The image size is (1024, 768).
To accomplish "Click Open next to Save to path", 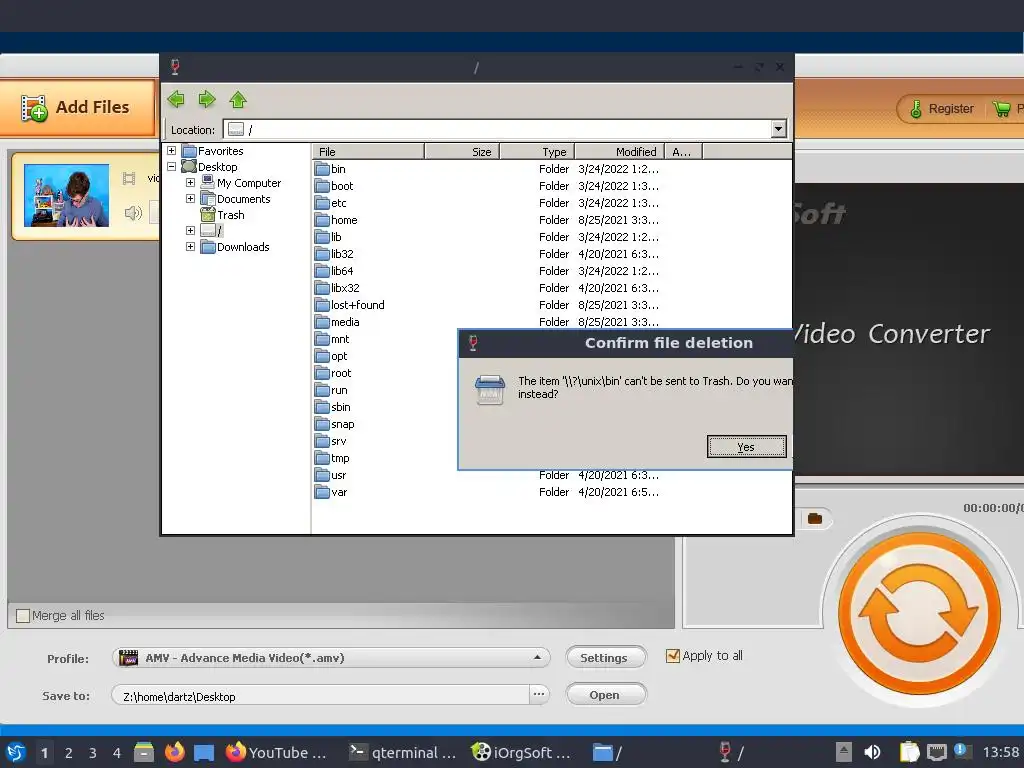I will click(x=605, y=695).
